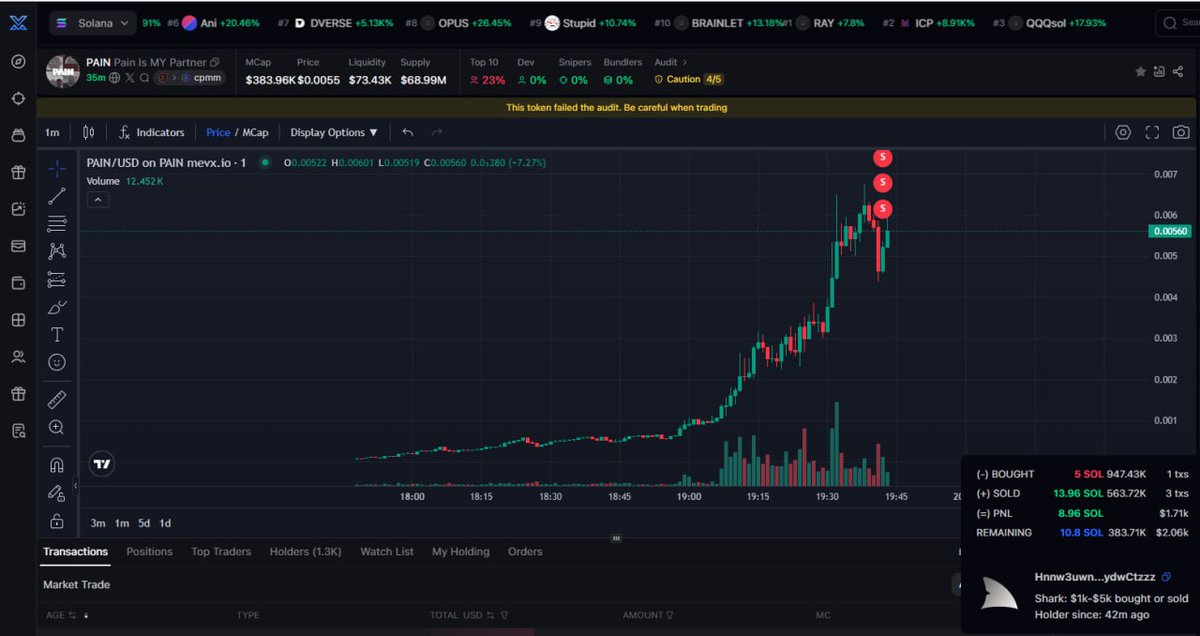Collapse the Volume indicator legend
1200x636 pixels.
click(x=97, y=200)
